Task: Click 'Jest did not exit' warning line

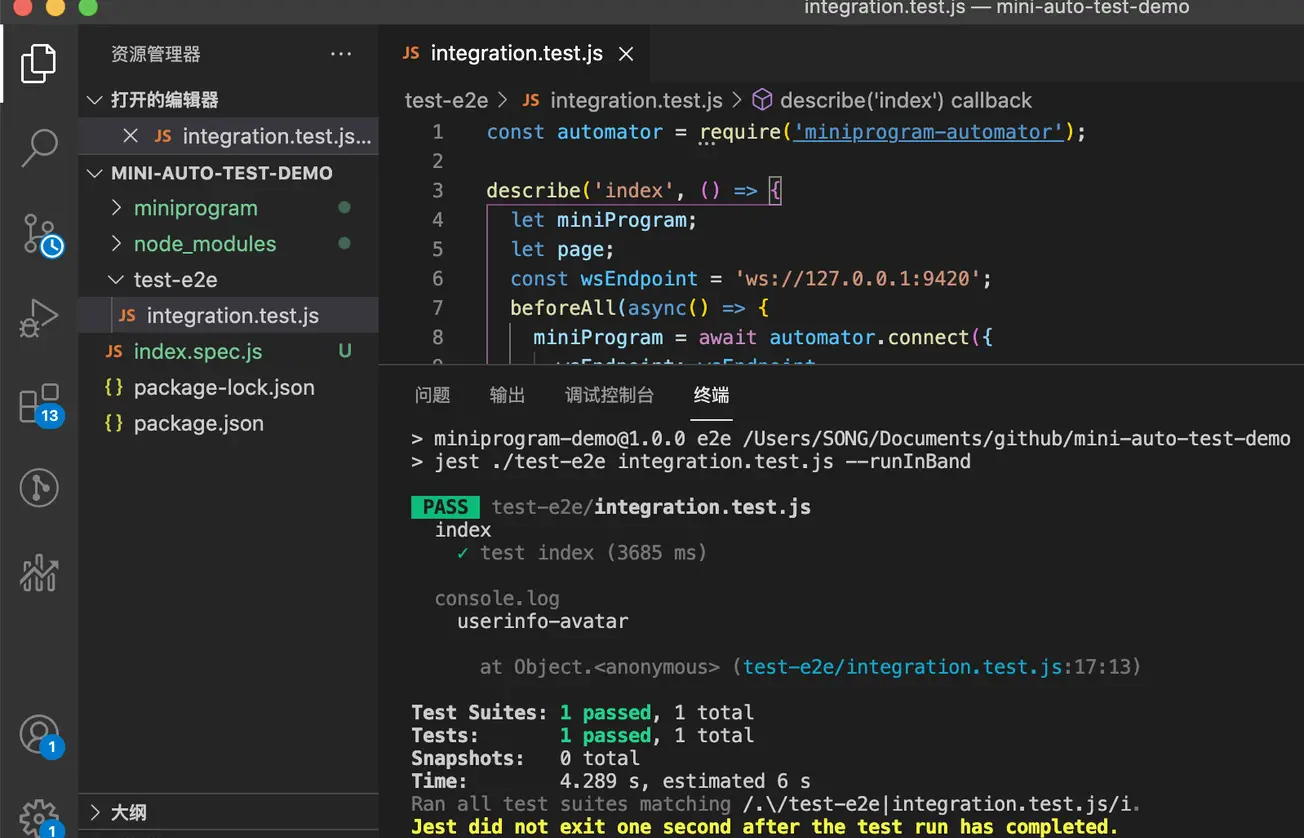Action: coord(765,827)
